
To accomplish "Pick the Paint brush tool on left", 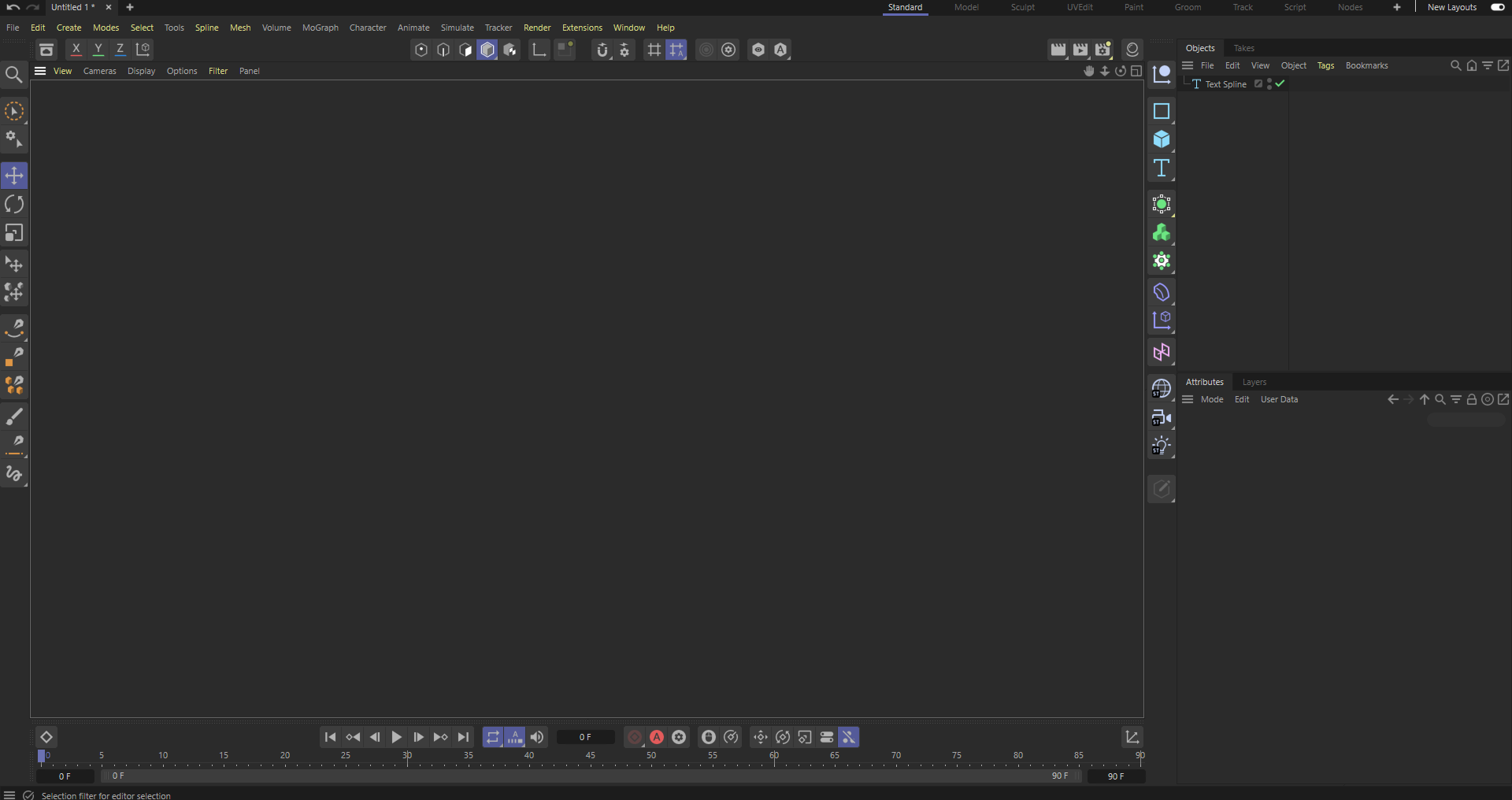I will click(x=14, y=416).
